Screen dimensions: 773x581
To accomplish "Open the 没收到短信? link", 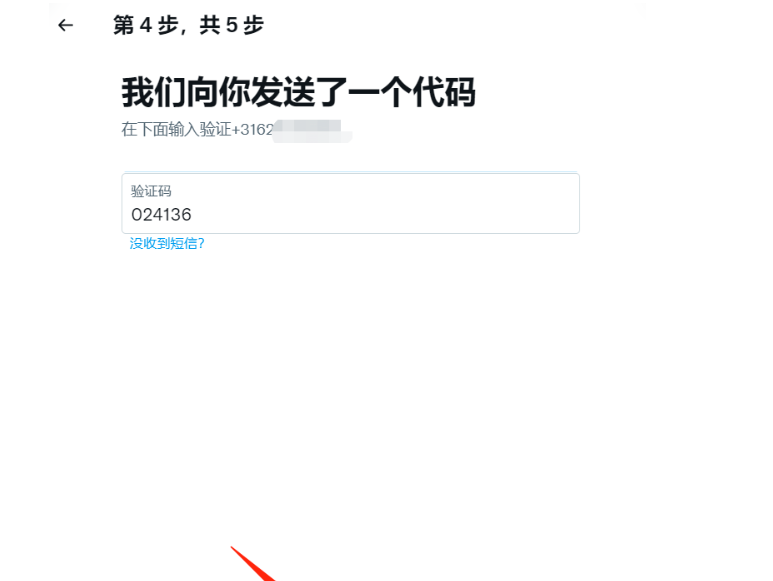I will (x=167, y=243).
